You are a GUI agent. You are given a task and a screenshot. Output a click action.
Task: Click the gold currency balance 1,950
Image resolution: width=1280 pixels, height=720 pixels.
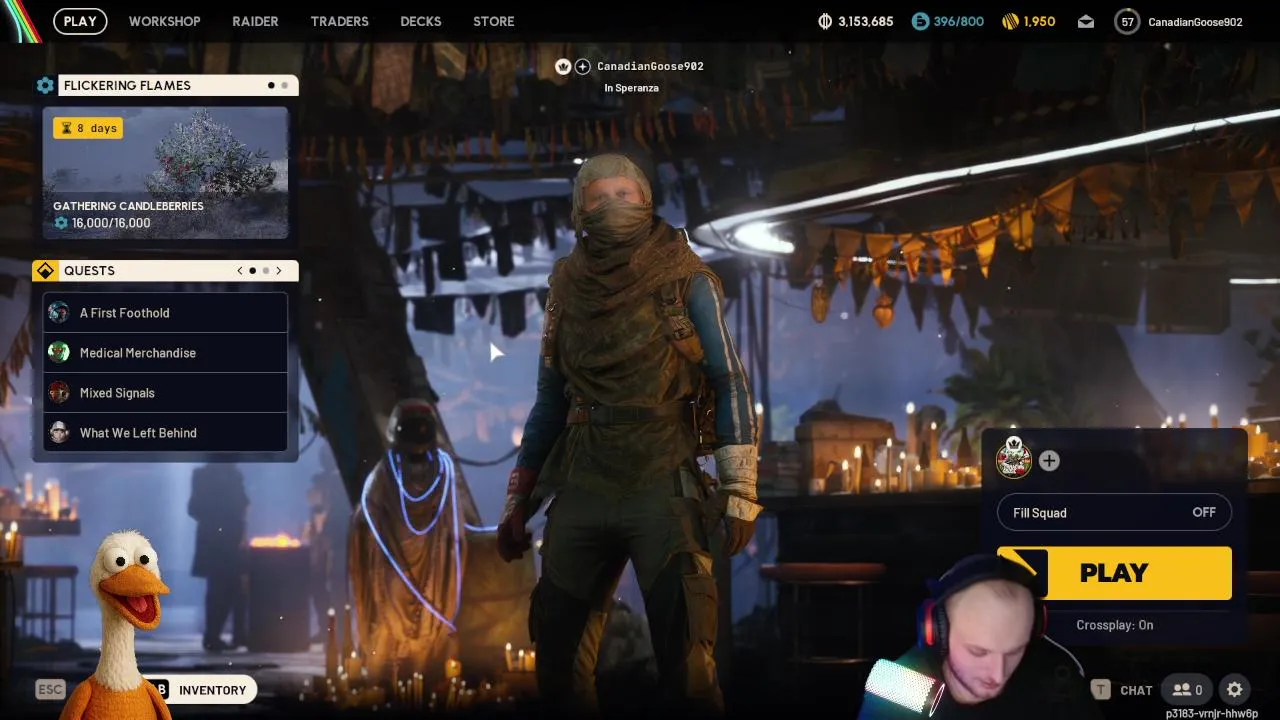click(x=1028, y=21)
